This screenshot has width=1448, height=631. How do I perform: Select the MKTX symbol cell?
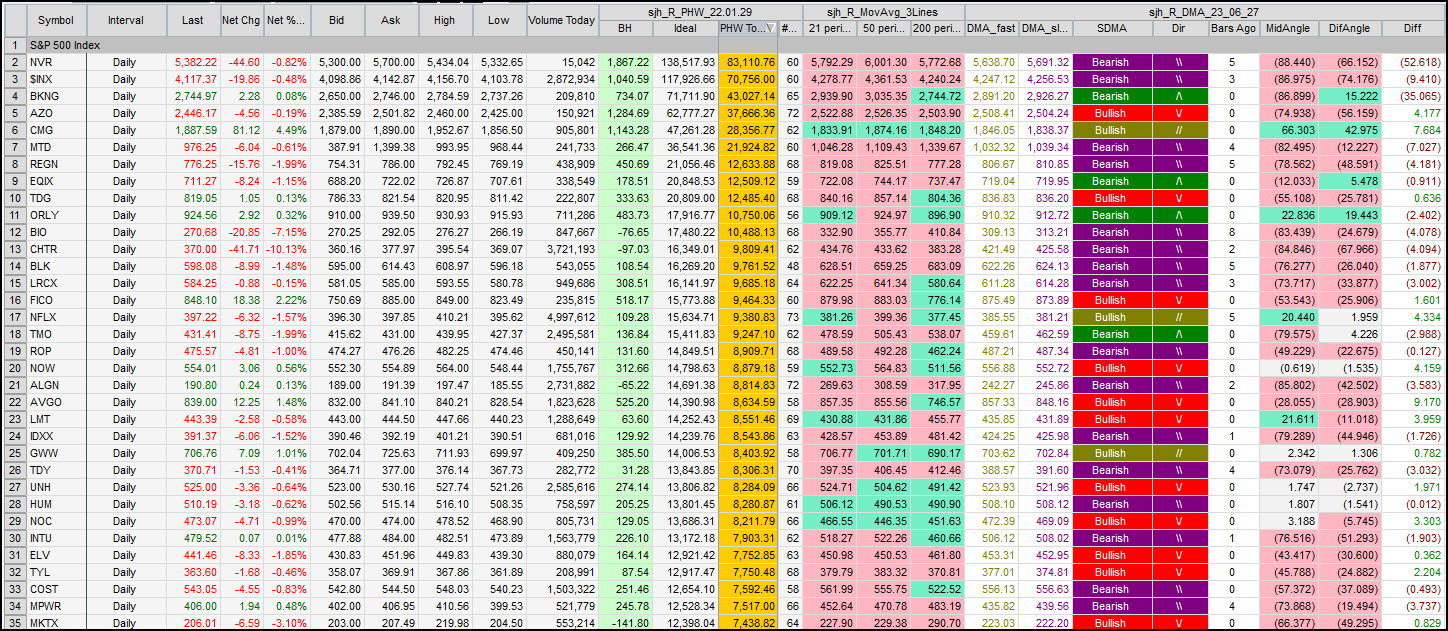(x=56, y=623)
